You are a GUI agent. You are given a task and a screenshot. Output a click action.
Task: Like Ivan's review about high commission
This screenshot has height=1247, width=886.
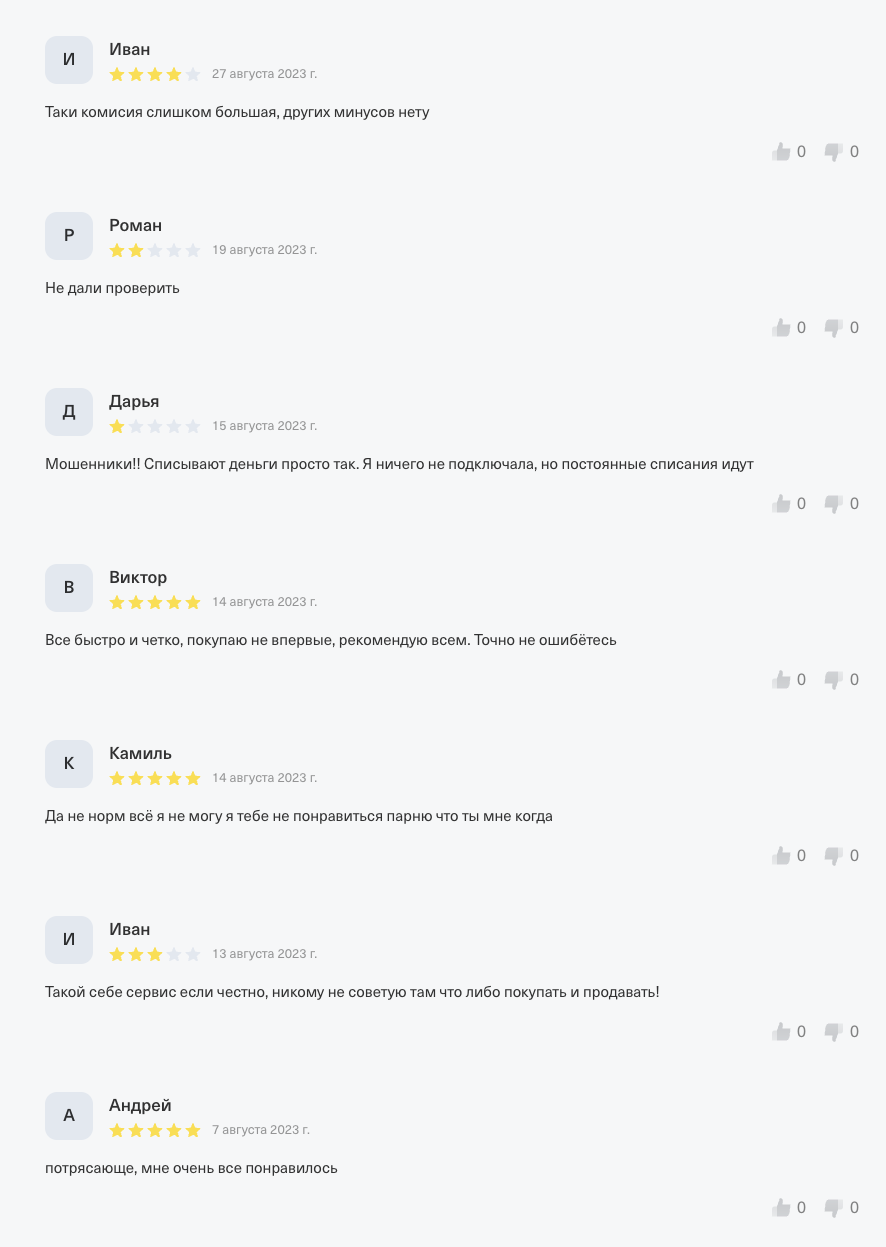782,152
